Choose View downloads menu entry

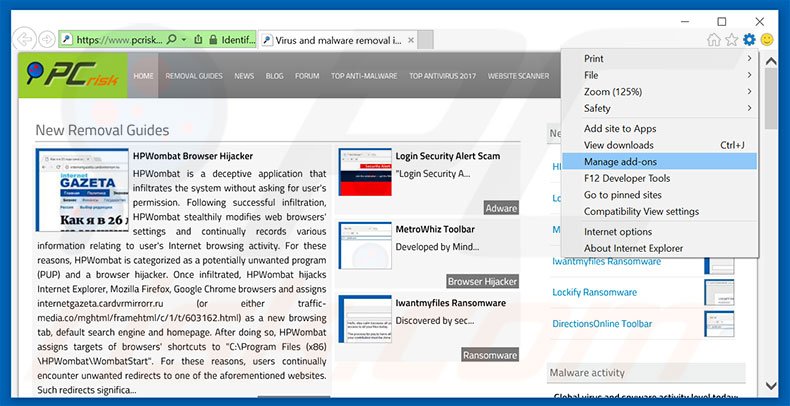[660, 145]
